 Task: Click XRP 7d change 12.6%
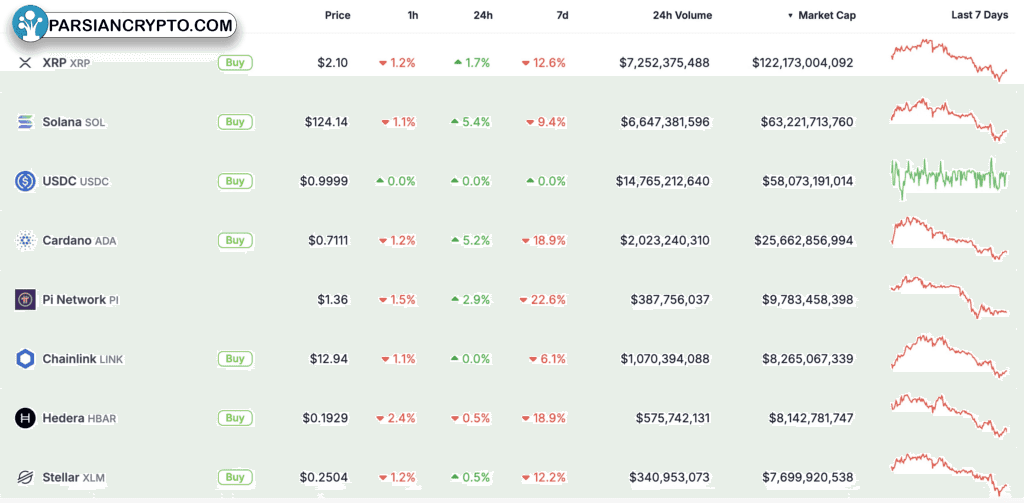[x=543, y=63]
